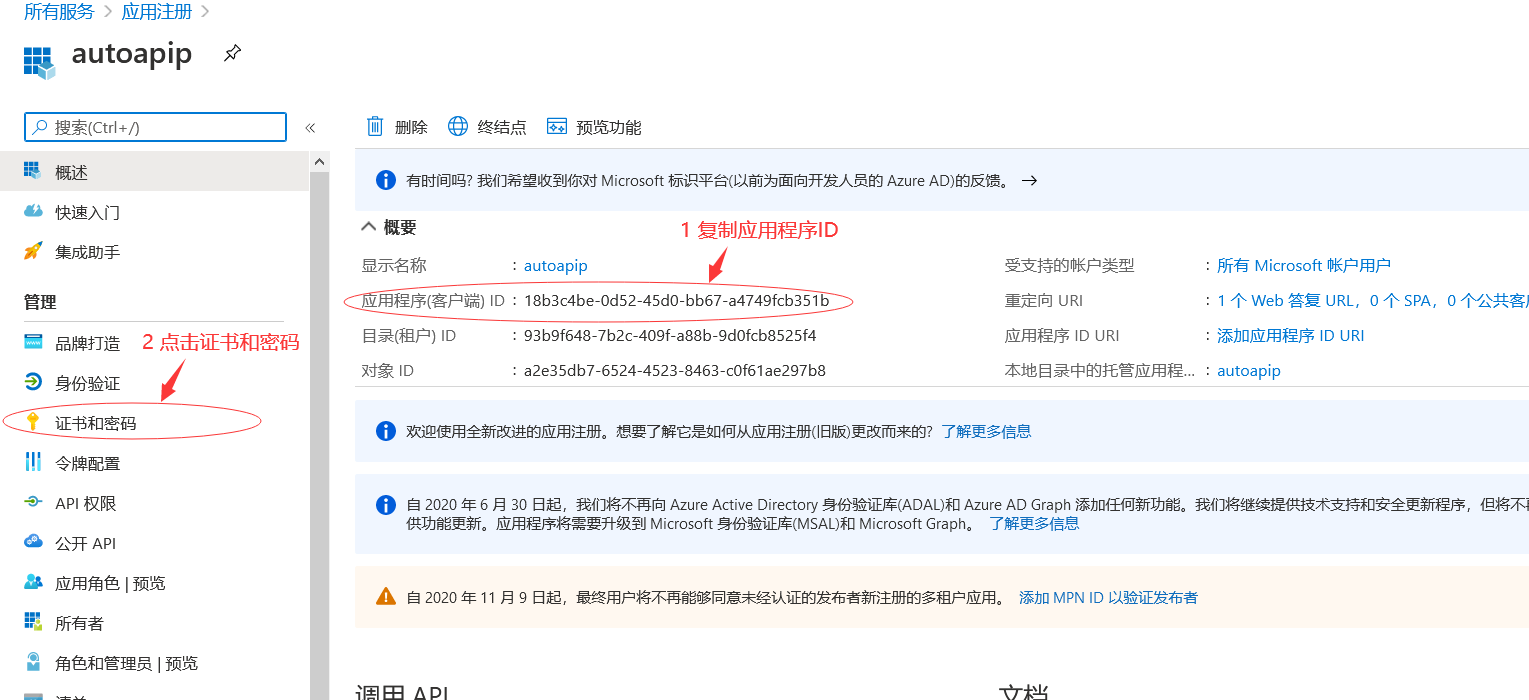1529x700 pixels.
Task: Click the warning triangle icon
Action: (385, 597)
